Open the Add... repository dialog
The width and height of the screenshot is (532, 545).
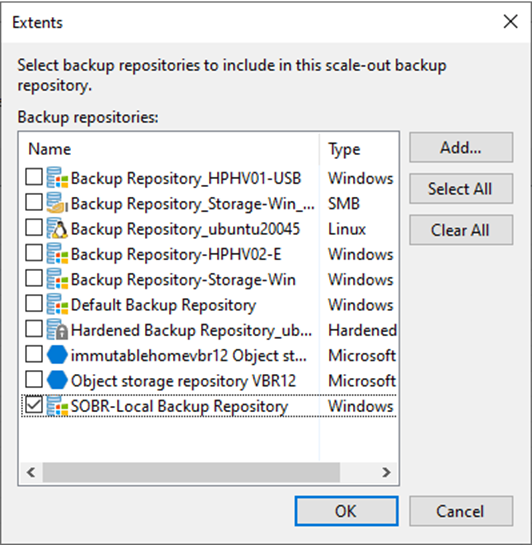[461, 147]
